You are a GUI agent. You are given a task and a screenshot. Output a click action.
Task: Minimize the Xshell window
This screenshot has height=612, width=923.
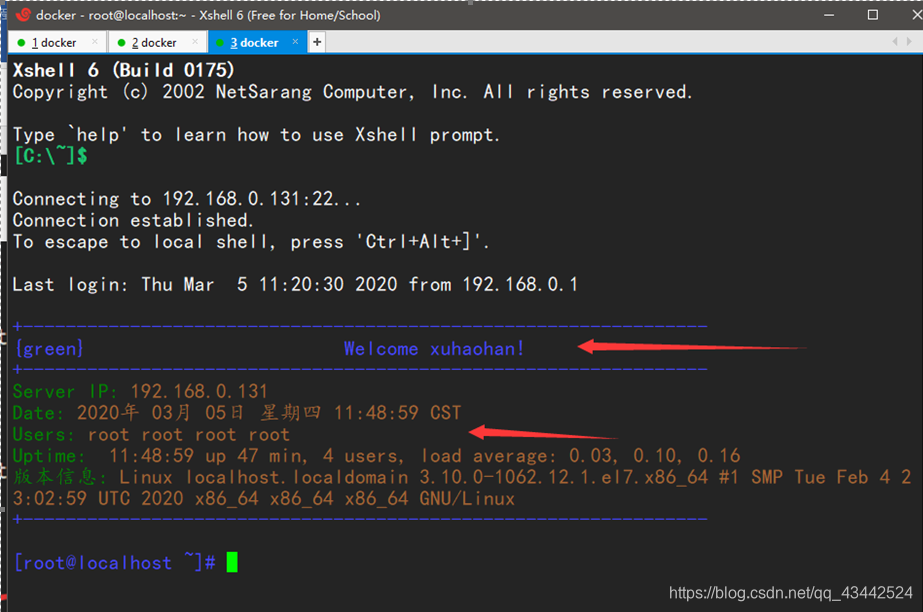829,15
